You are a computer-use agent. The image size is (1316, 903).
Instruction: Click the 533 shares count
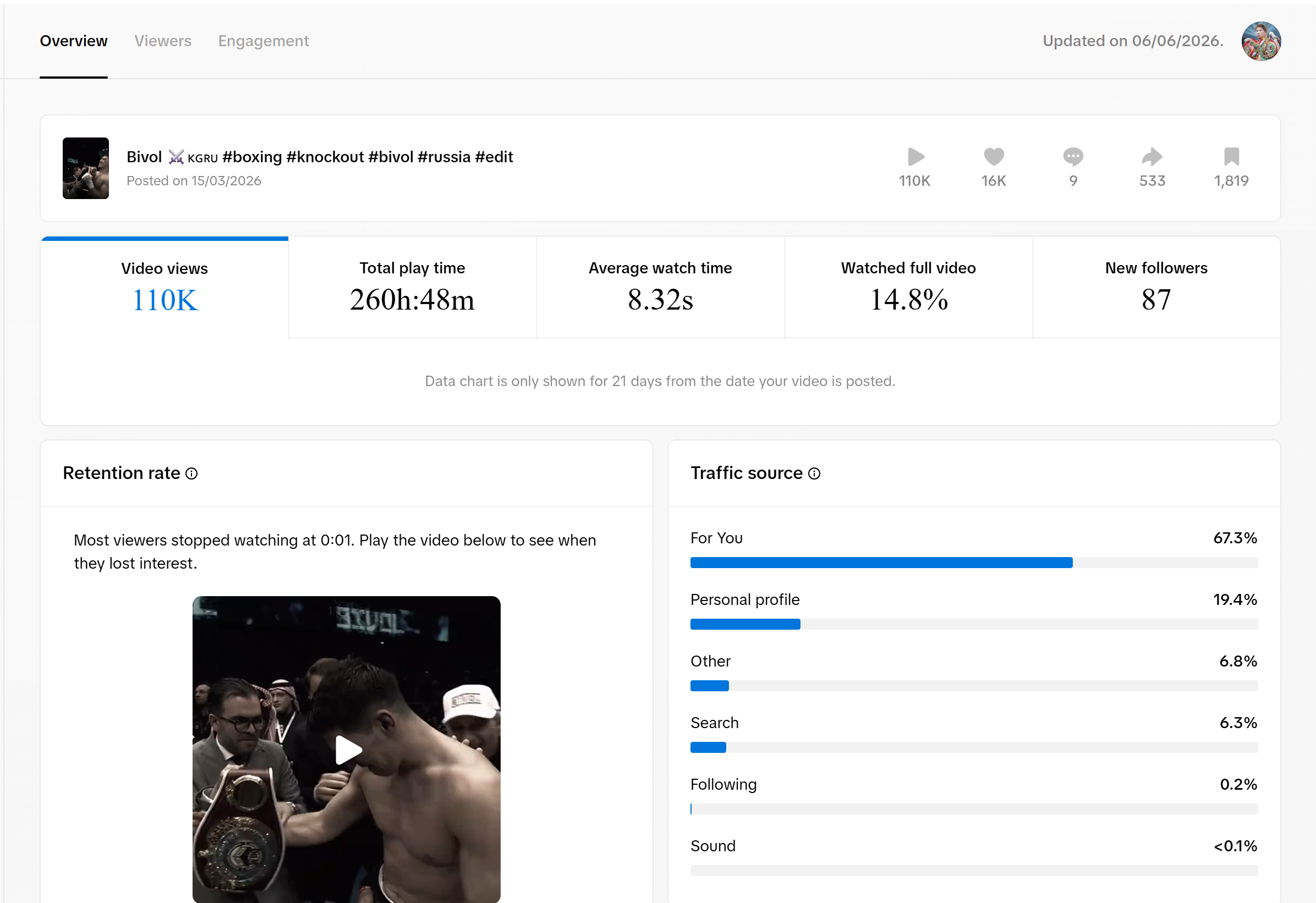(x=1152, y=181)
